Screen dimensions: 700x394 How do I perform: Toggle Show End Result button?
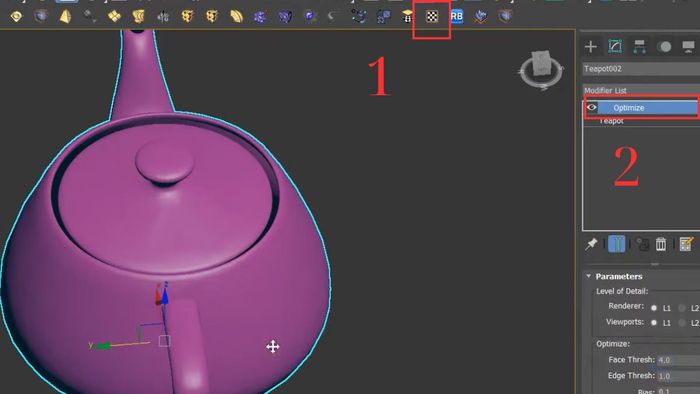pyautogui.click(x=617, y=244)
